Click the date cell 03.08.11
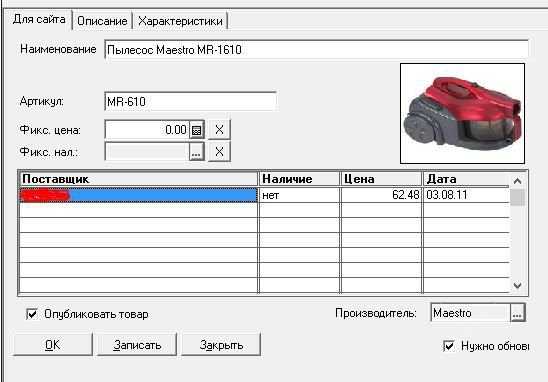This screenshot has width=548, height=382. [466, 195]
